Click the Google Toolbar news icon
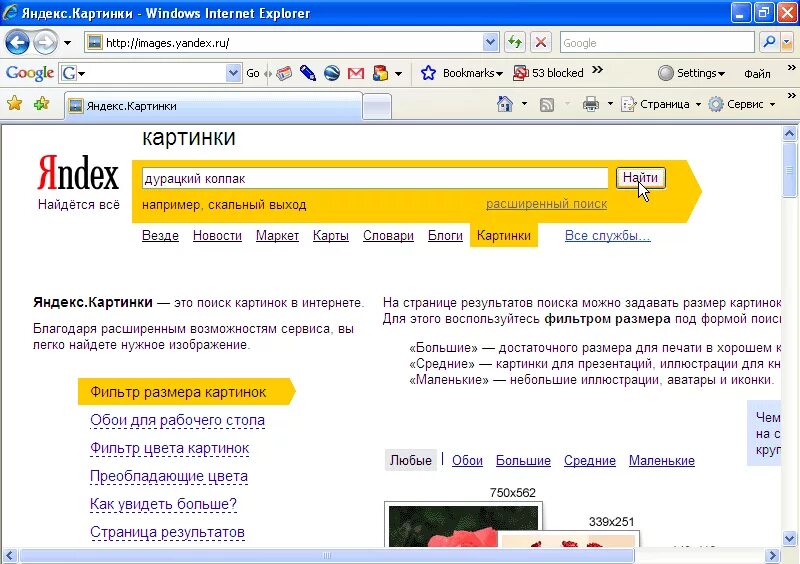This screenshot has height=564, width=800. [284, 73]
